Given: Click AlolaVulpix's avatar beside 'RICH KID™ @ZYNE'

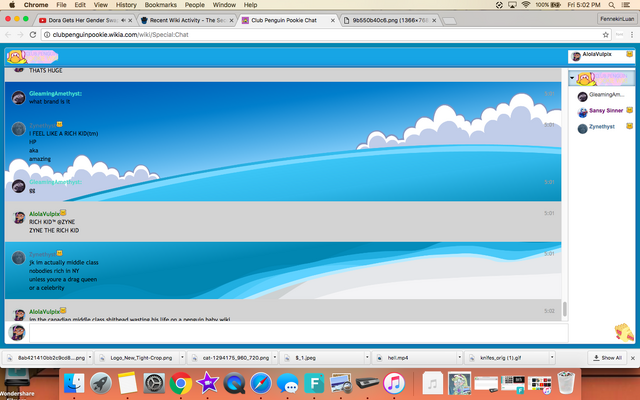Looking at the screenshot, I should pos(18,218).
